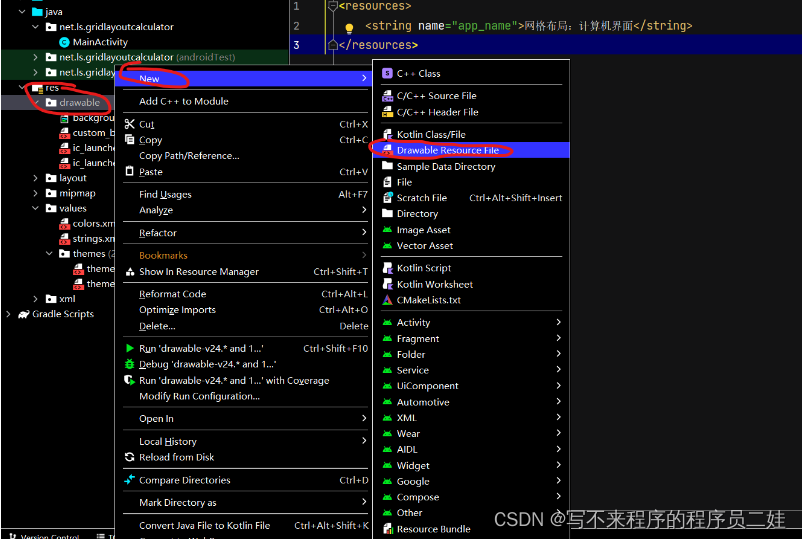Choose Drawable Resource File from New menu
The height and width of the screenshot is (539, 802).
(x=471, y=150)
